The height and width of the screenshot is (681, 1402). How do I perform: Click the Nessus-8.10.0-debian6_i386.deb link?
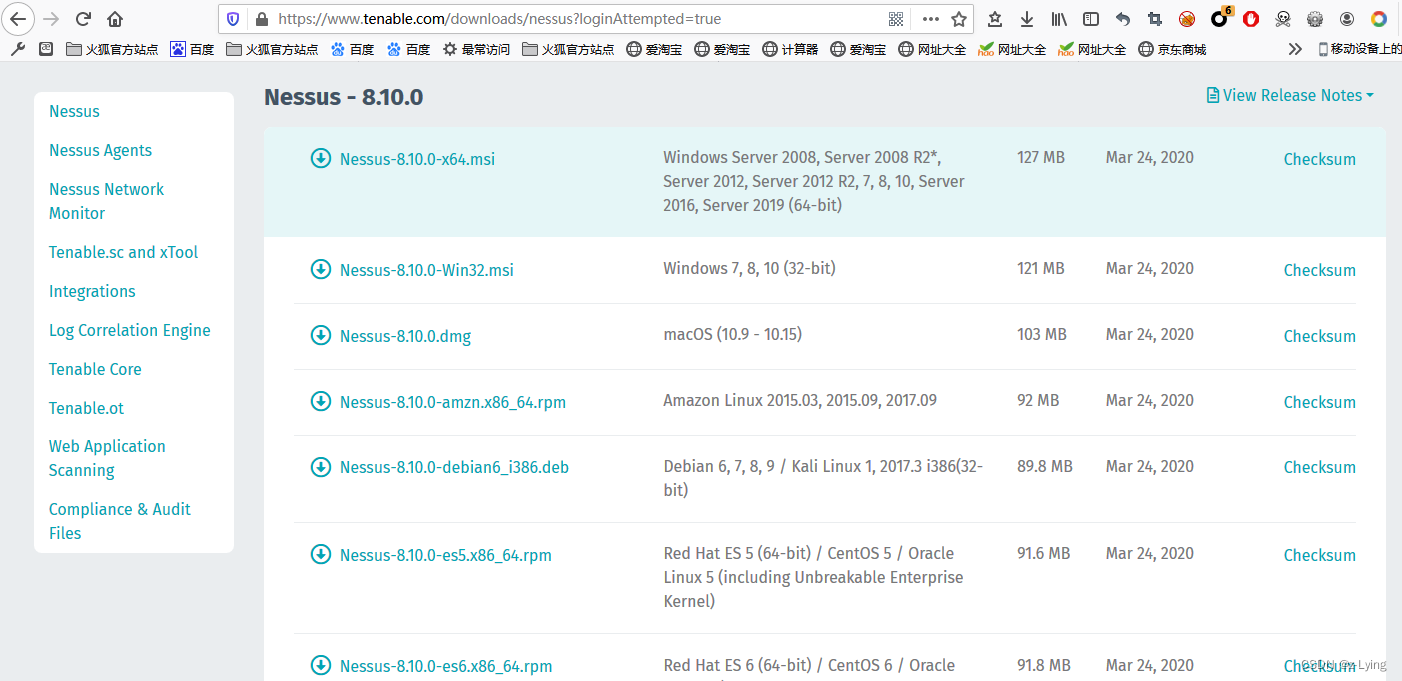click(x=454, y=467)
